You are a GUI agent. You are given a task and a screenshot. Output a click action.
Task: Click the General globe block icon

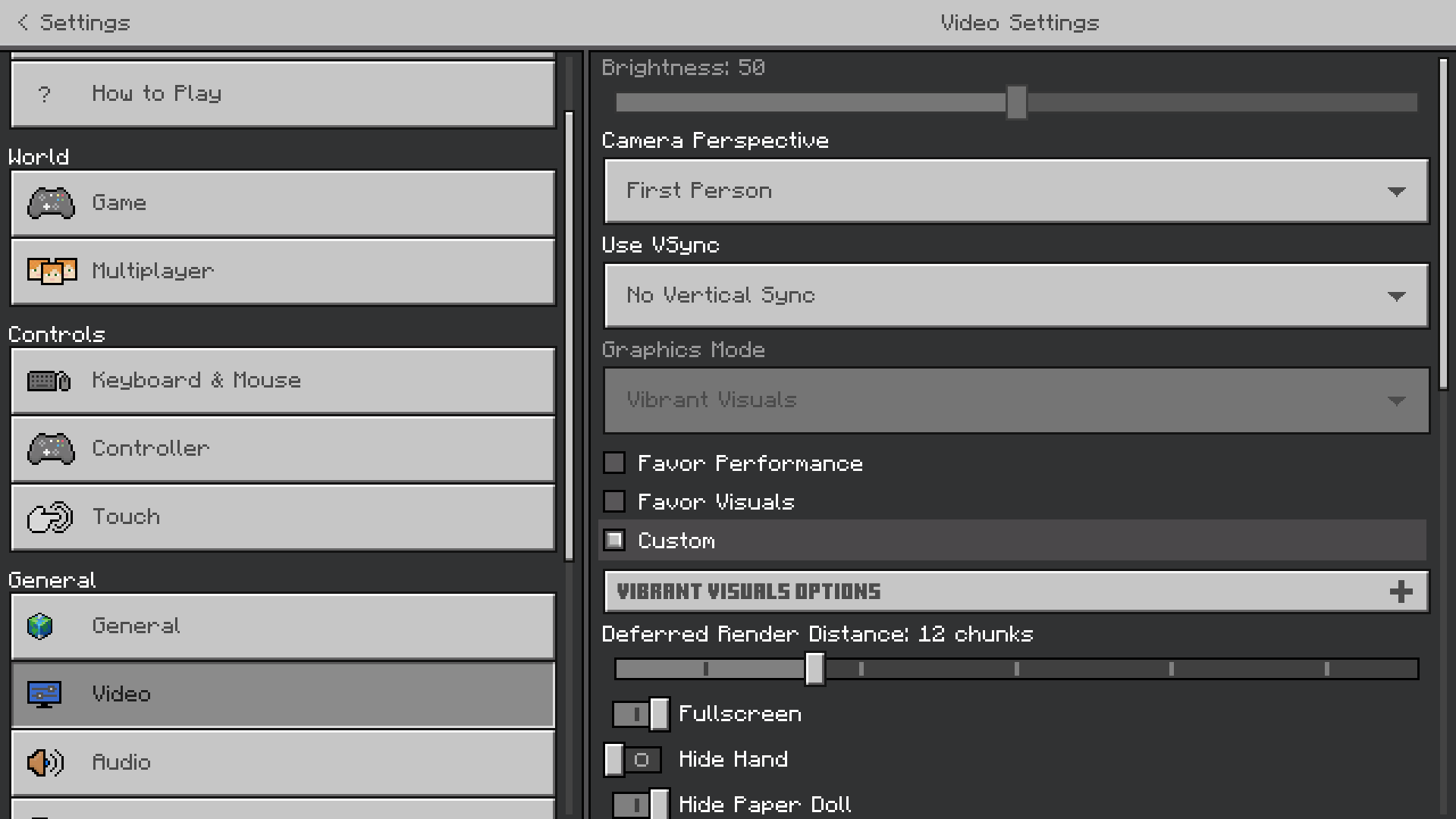click(x=40, y=626)
